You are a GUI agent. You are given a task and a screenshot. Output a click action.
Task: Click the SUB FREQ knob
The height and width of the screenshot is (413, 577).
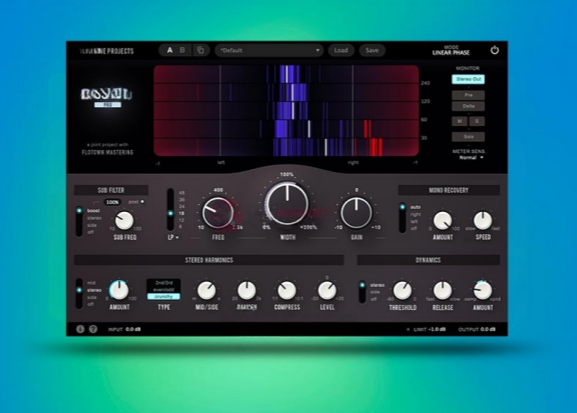pos(124,220)
